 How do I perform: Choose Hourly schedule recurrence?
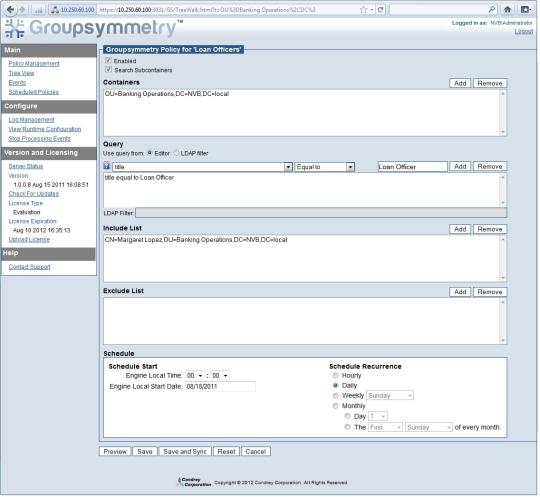(x=335, y=375)
